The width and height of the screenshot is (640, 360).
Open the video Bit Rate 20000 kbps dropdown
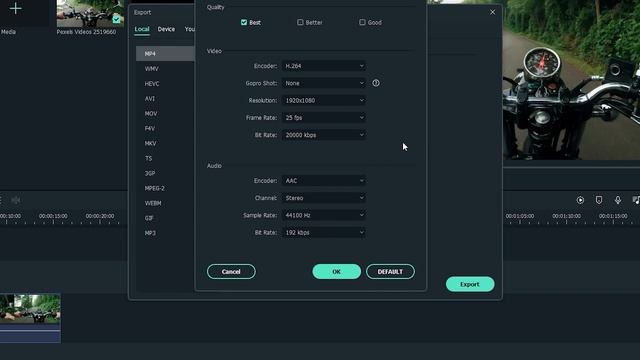click(324, 135)
